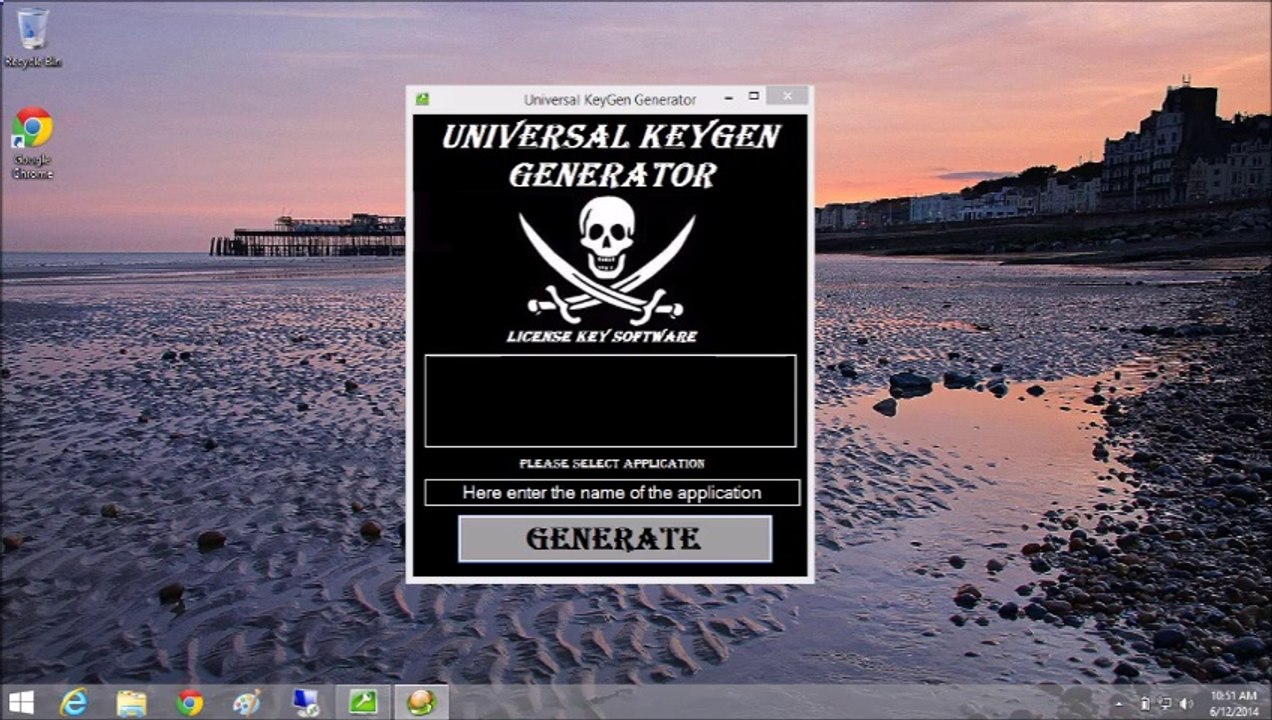This screenshot has width=1272, height=720.
Task: Click the green key icon in taskbar
Action: 362,702
